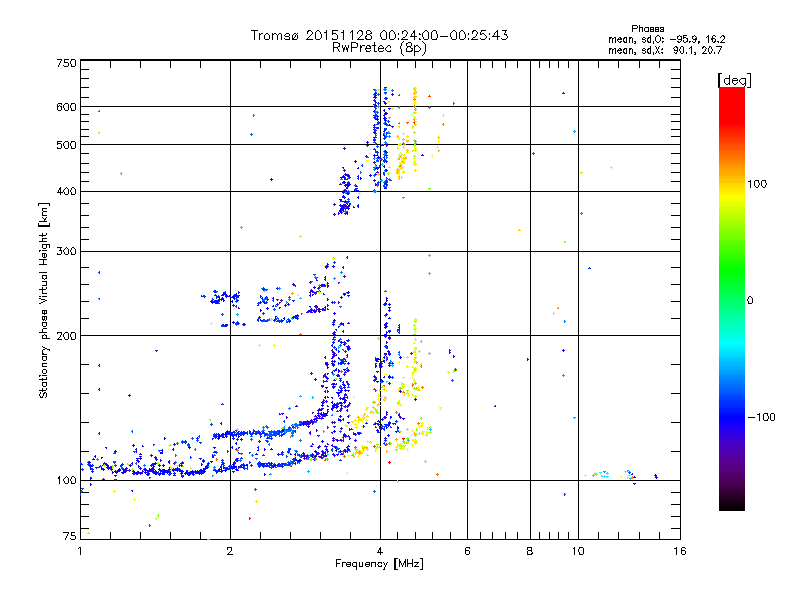Click the 'Phases' header label
This screenshot has height=600, width=800.
(647, 29)
